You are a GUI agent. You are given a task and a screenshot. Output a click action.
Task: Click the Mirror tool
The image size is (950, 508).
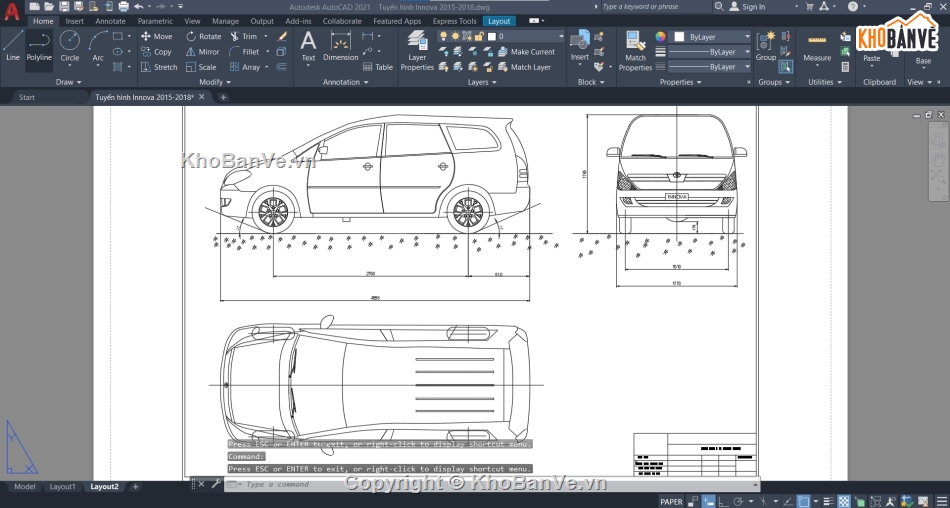tap(202, 52)
